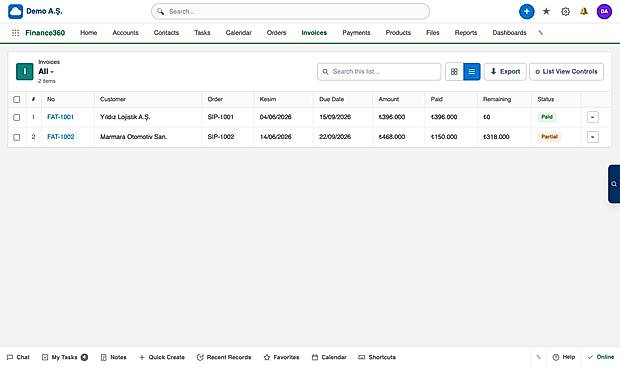Open My Tasks in the utility bar
Image resolution: width=620 pixels, height=368 pixels.
tap(65, 357)
